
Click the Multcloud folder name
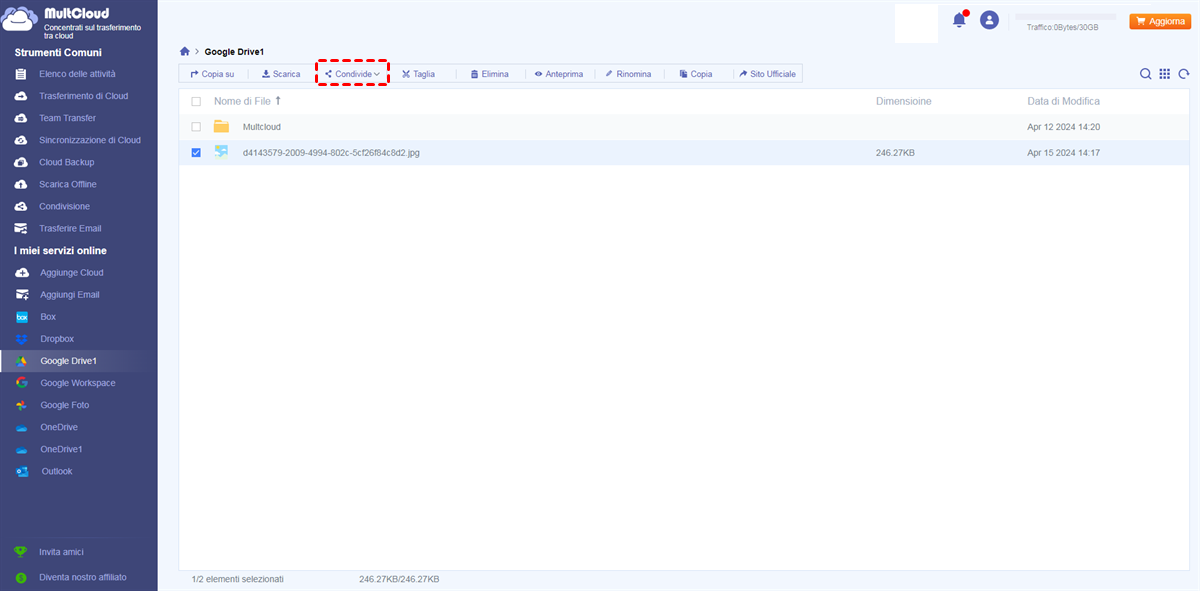coord(262,127)
